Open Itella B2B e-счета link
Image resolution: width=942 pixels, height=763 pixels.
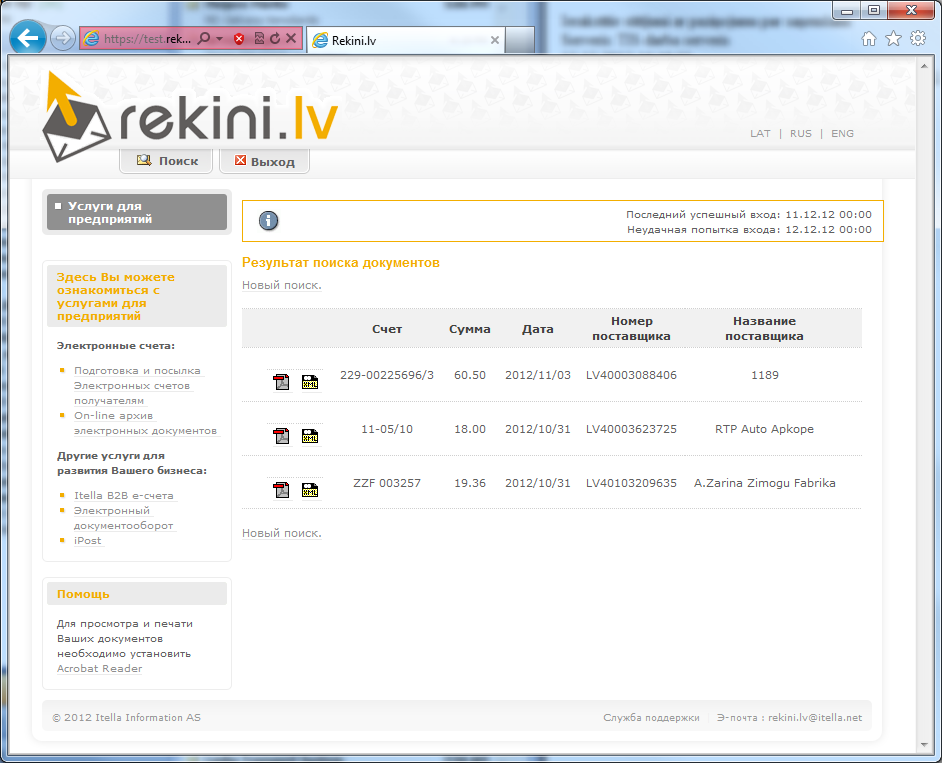click(124, 496)
